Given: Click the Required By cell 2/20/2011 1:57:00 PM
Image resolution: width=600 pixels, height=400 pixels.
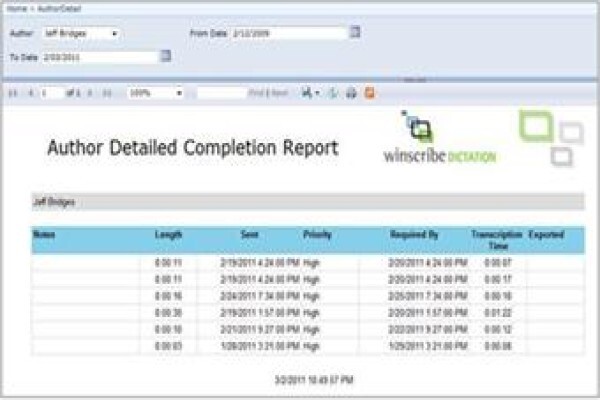Looking at the screenshot, I should coord(428,313).
